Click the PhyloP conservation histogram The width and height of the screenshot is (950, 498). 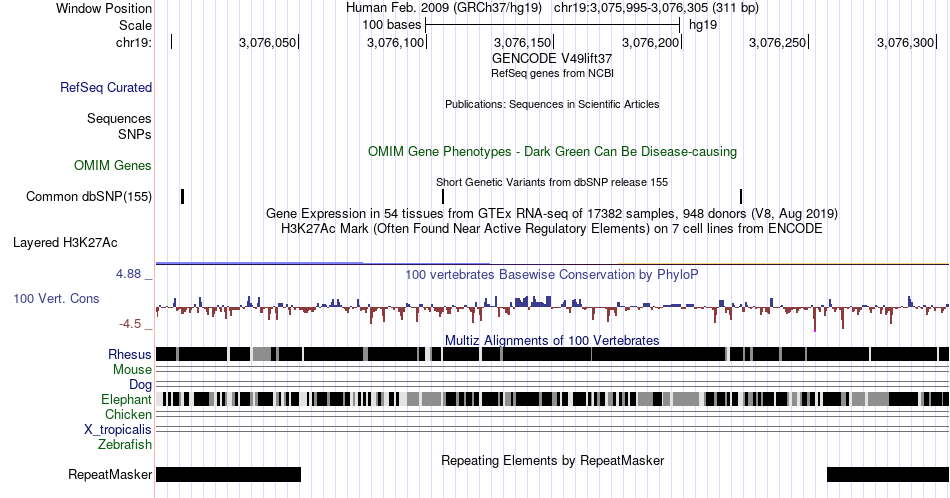click(x=552, y=311)
